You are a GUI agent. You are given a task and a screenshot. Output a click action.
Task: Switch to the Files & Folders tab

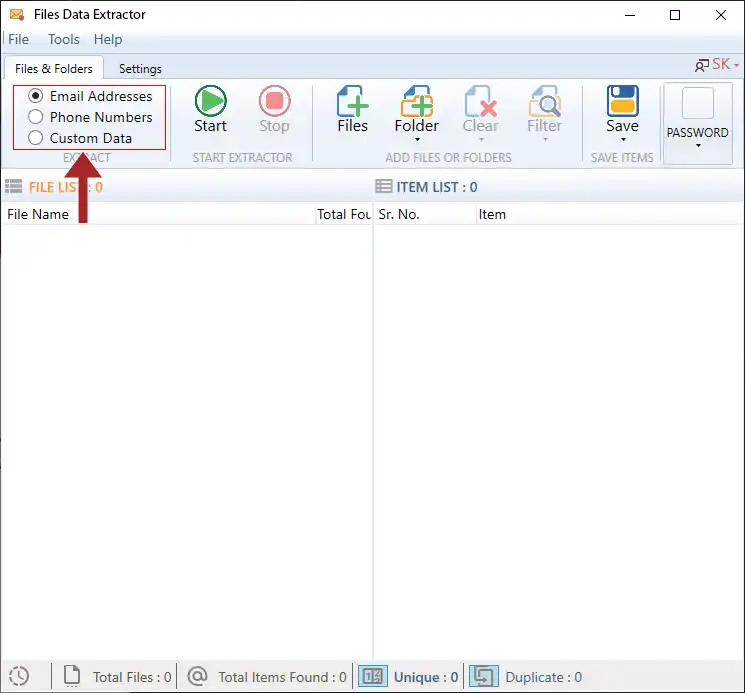click(54, 68)
